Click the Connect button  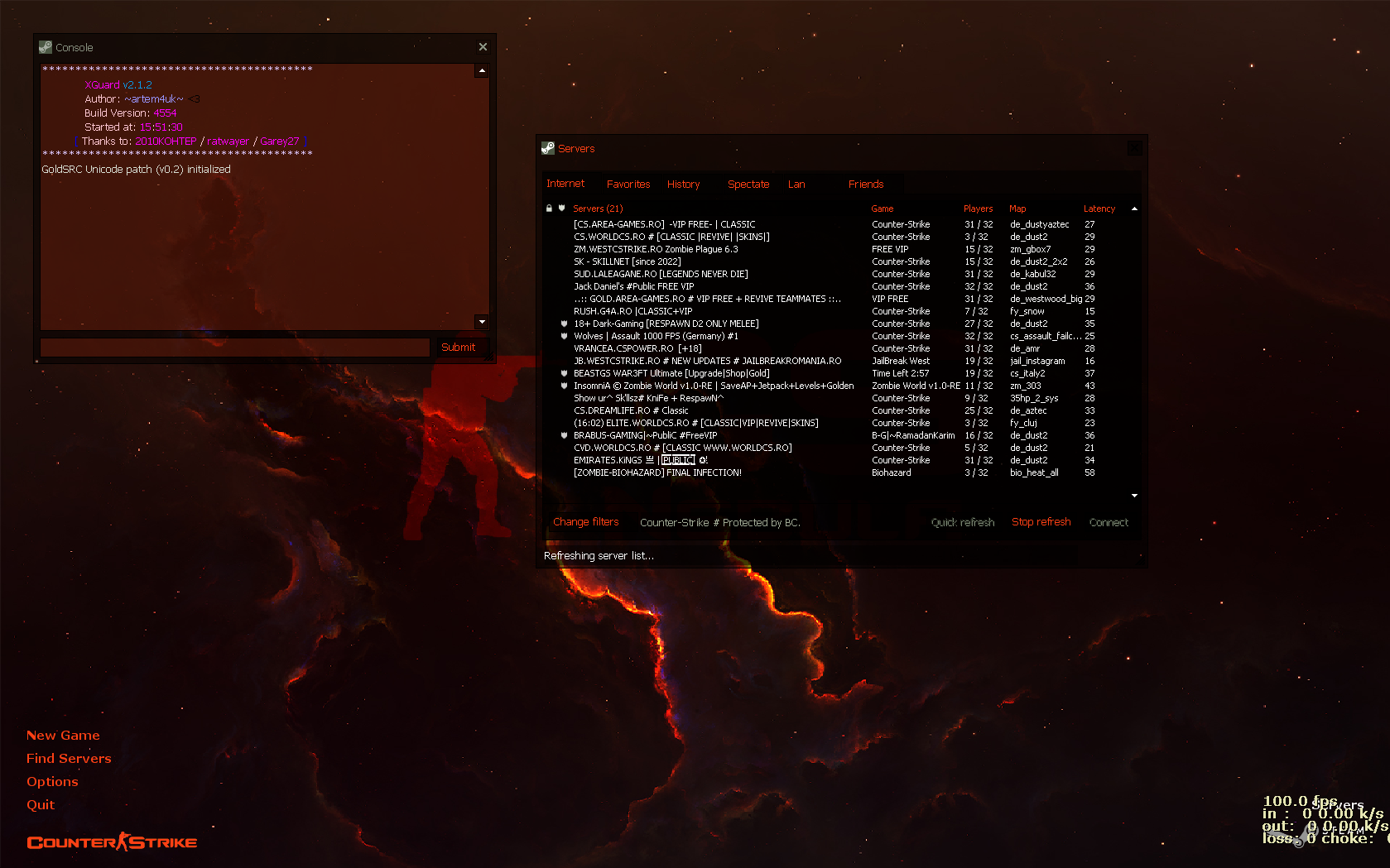tap(1109, 522)
